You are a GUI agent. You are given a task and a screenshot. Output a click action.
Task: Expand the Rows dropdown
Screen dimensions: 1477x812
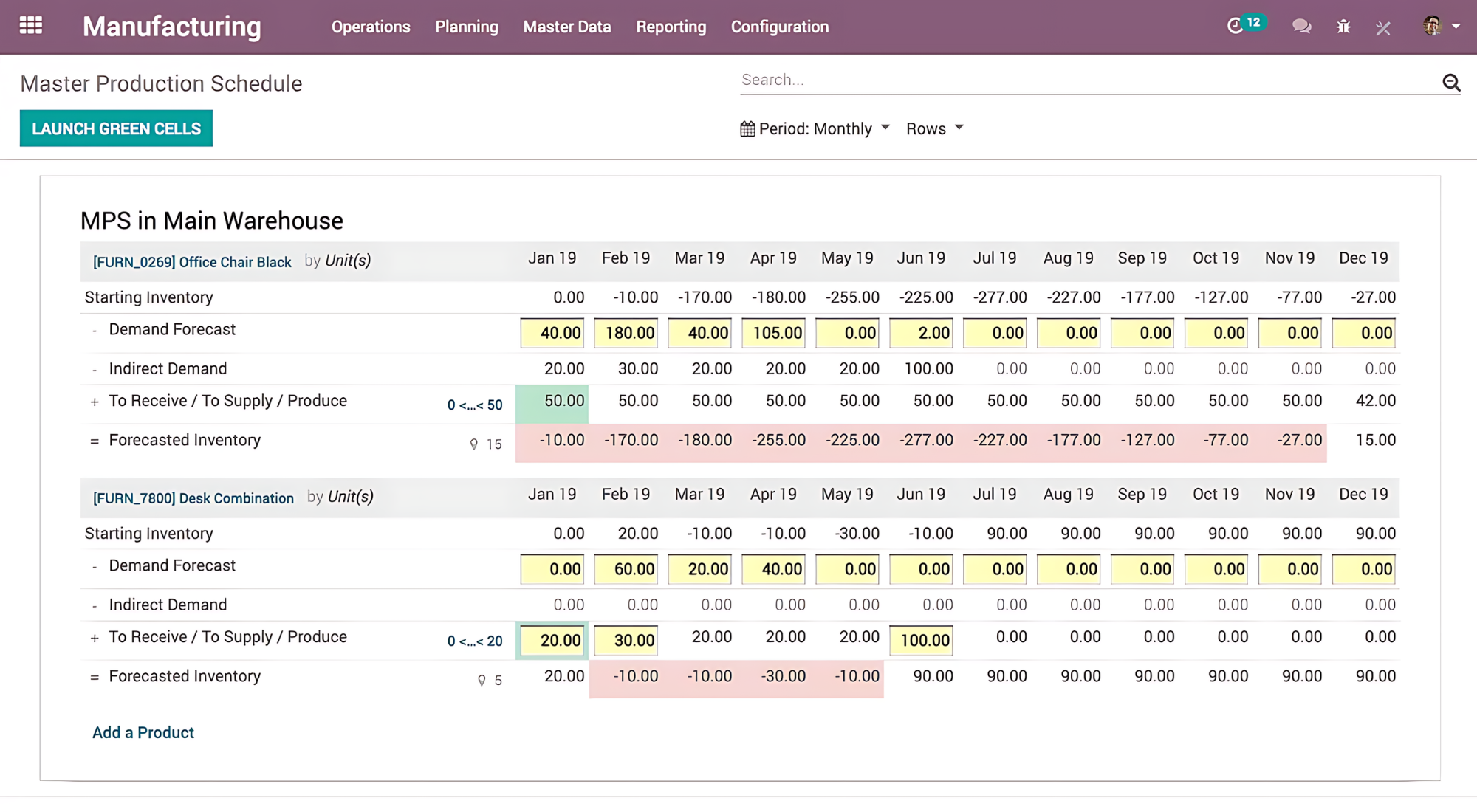[934, 129]
